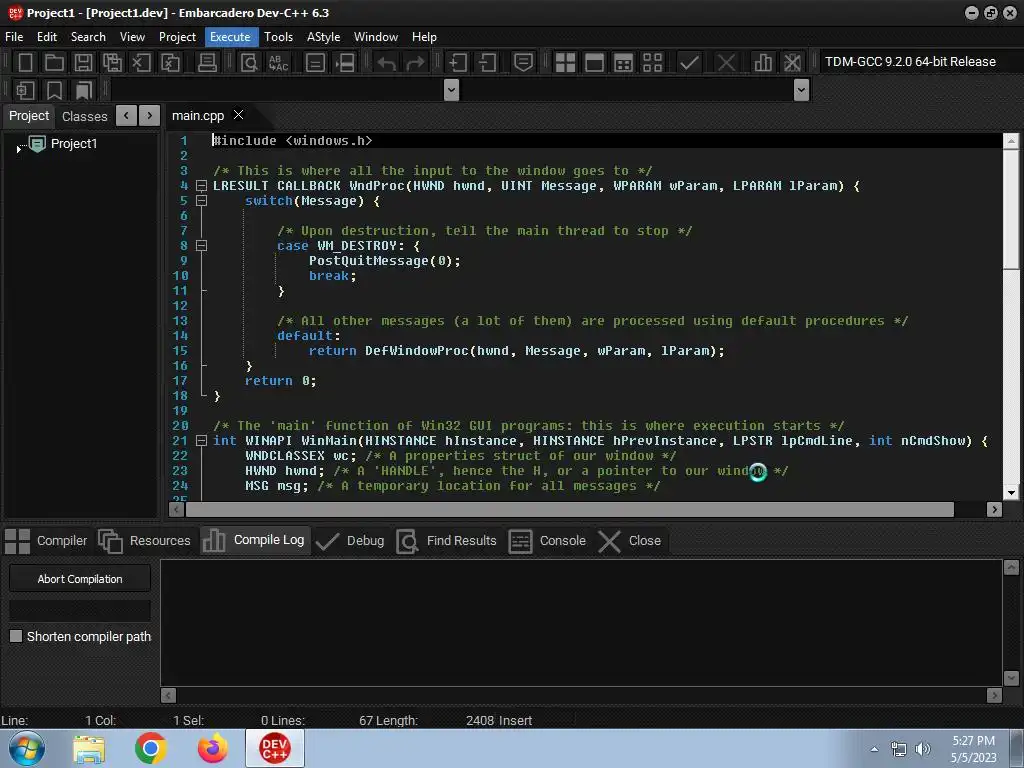Open the Window menu

pos(376,37)
